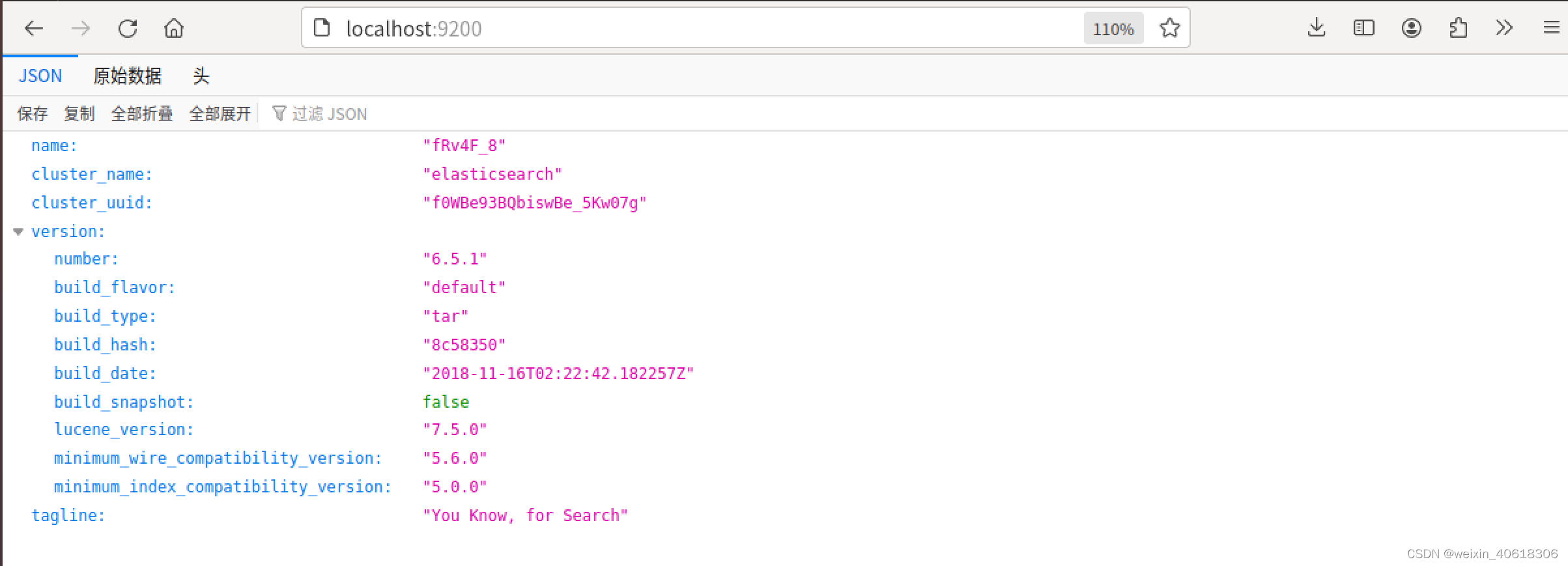Select the build_hash key
1568x566 pixels.
pyautogui.click(x=106, y=345)
